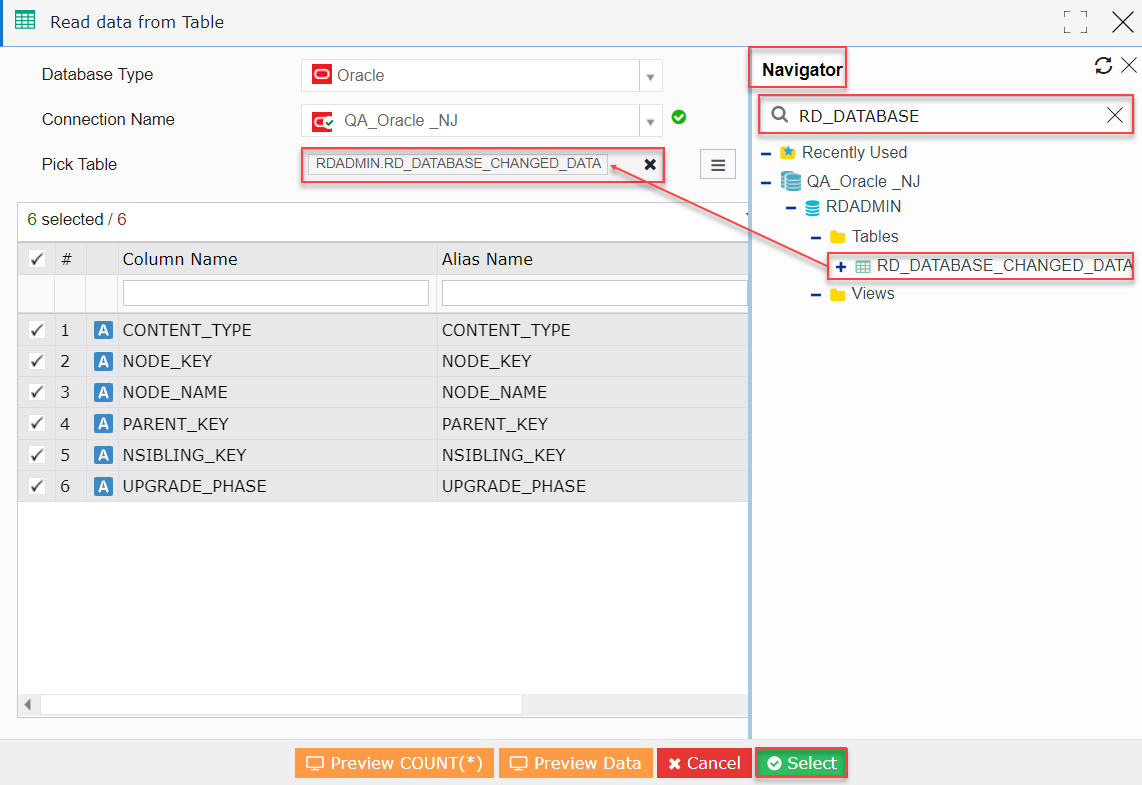The image size is (1142, 785).
Task: Uncheck the UPGRADE_PHASE column
Action: click(x=36, y=486)
